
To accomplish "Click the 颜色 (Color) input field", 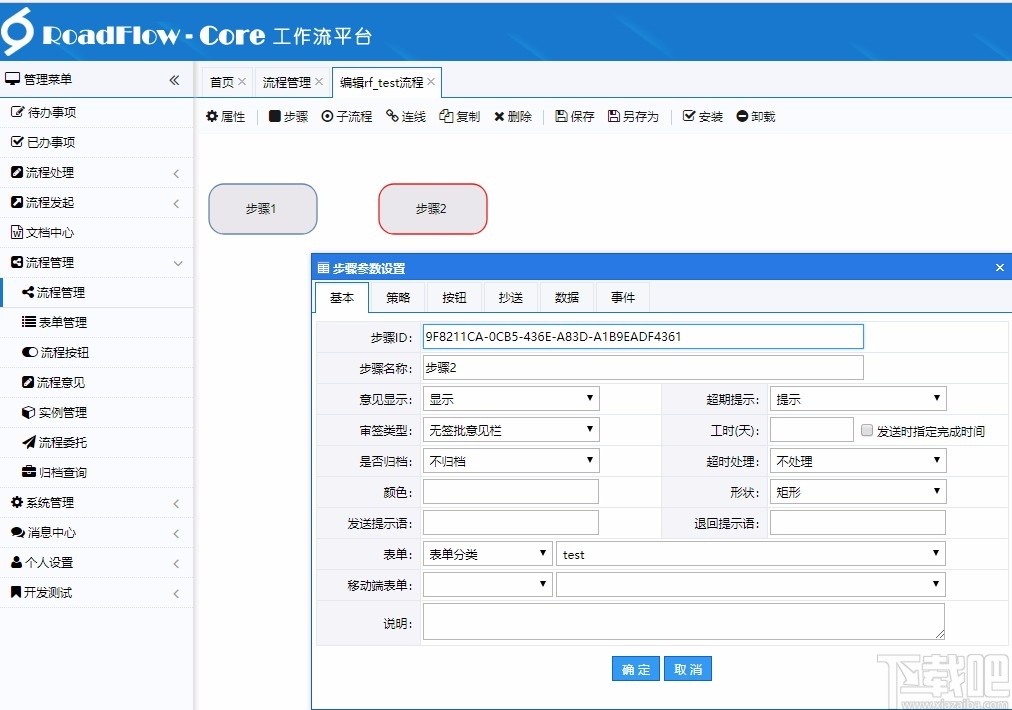I will [x=510, y=491].
